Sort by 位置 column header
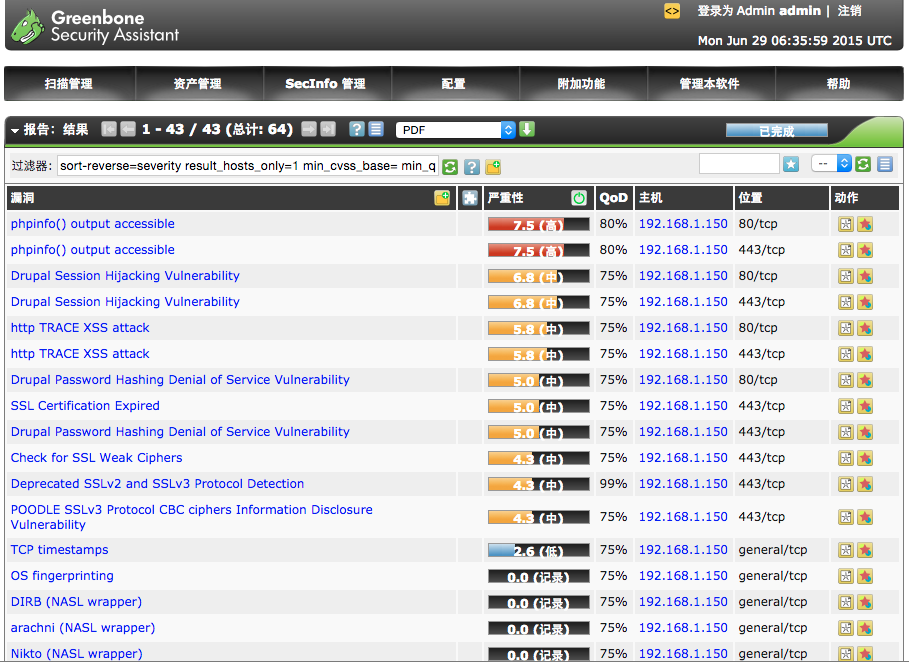Image resolution: width=909 pixels, height=662 pixels. pos(750,198)
